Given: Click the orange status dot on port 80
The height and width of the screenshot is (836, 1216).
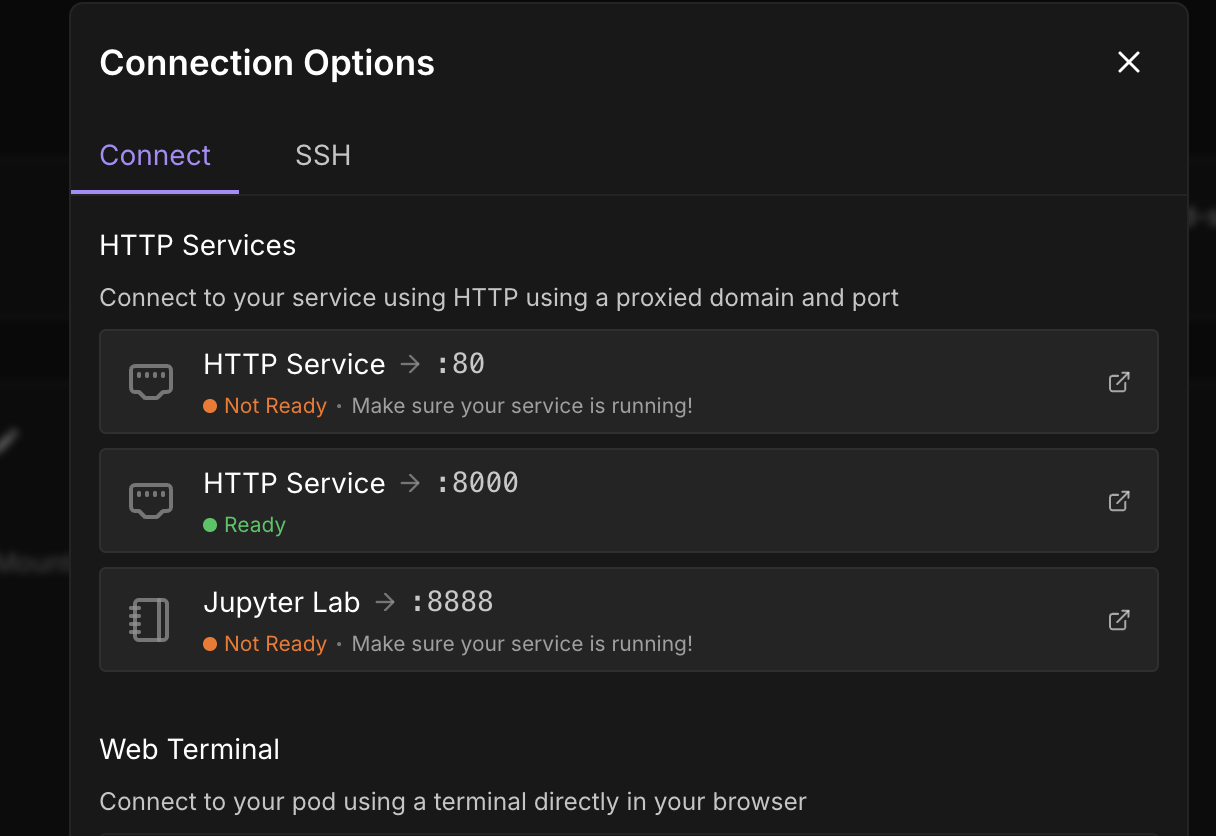Looking at the screenshot, I should [x=209, y=406].
